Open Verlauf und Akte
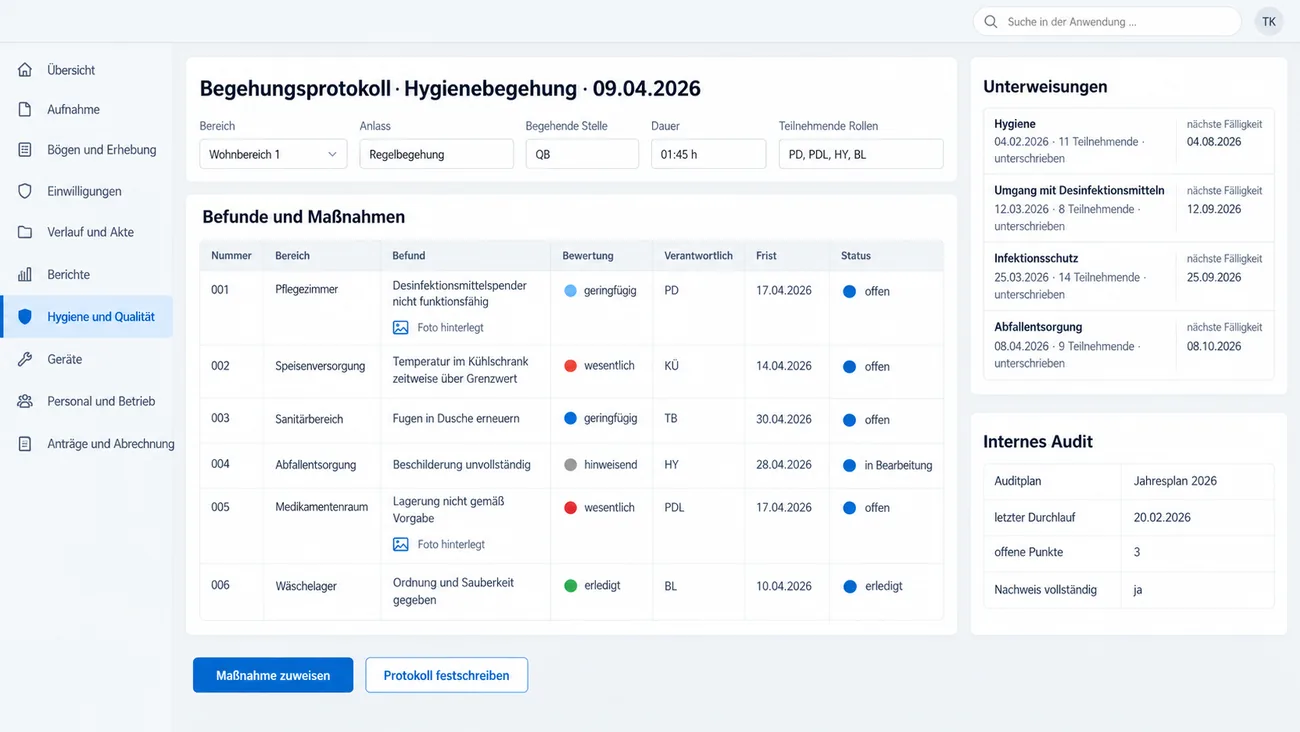Viewport: 1300px width, 732px height. 86,232
